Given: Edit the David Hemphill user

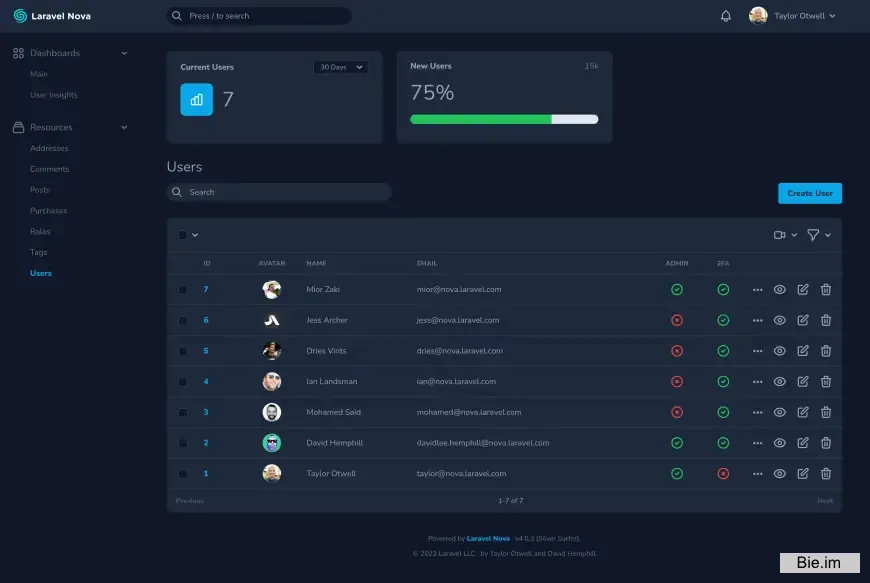Looking at the screenshot, I should tap(803, 443).
